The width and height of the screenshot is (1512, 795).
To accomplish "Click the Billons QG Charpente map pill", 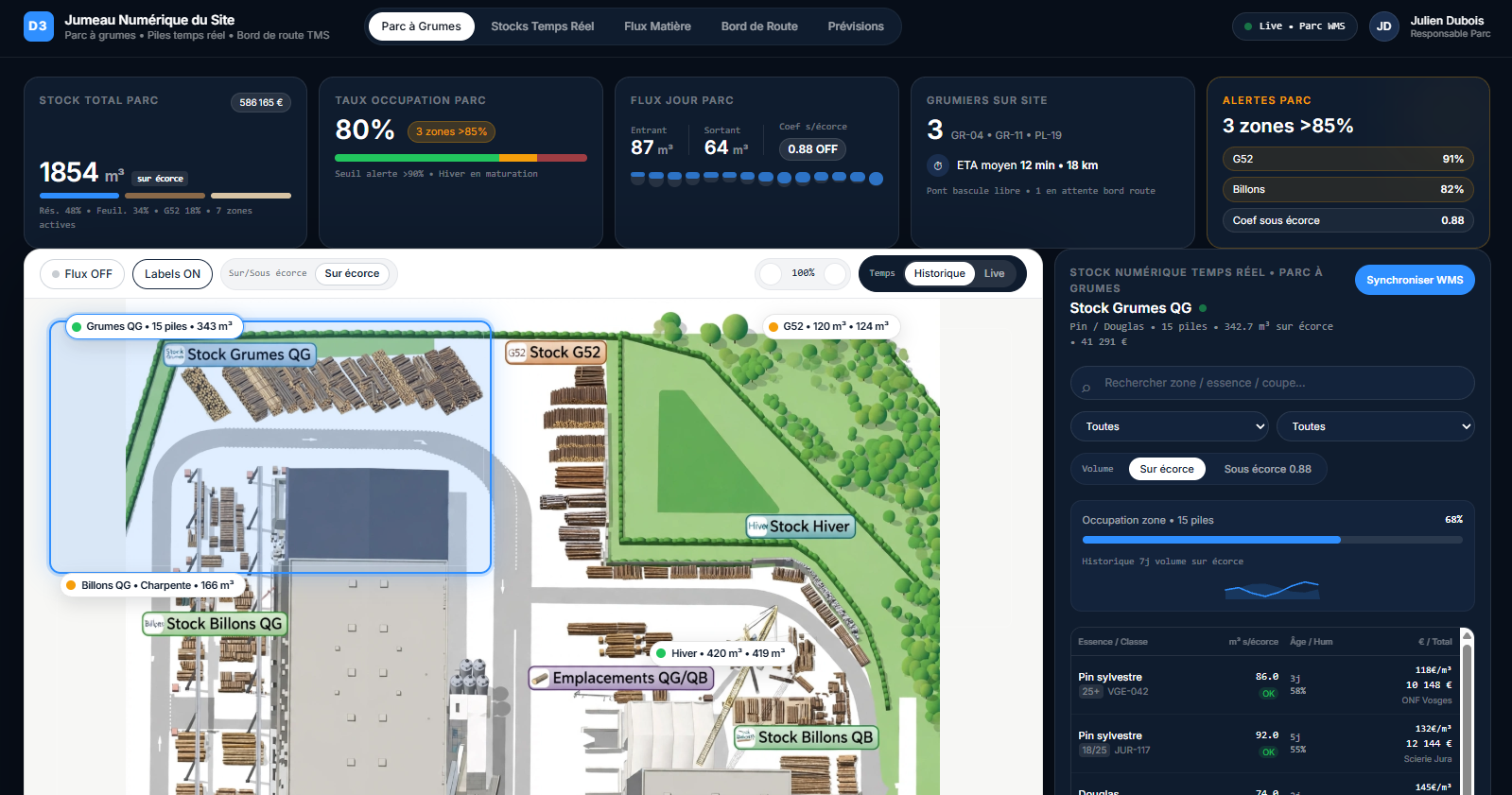I will 153,585.
